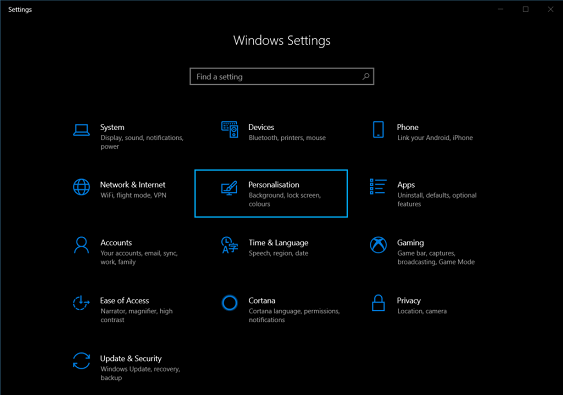Click the Accounts person icon
The width and height of the screenshot is (563, 395).
82,245
